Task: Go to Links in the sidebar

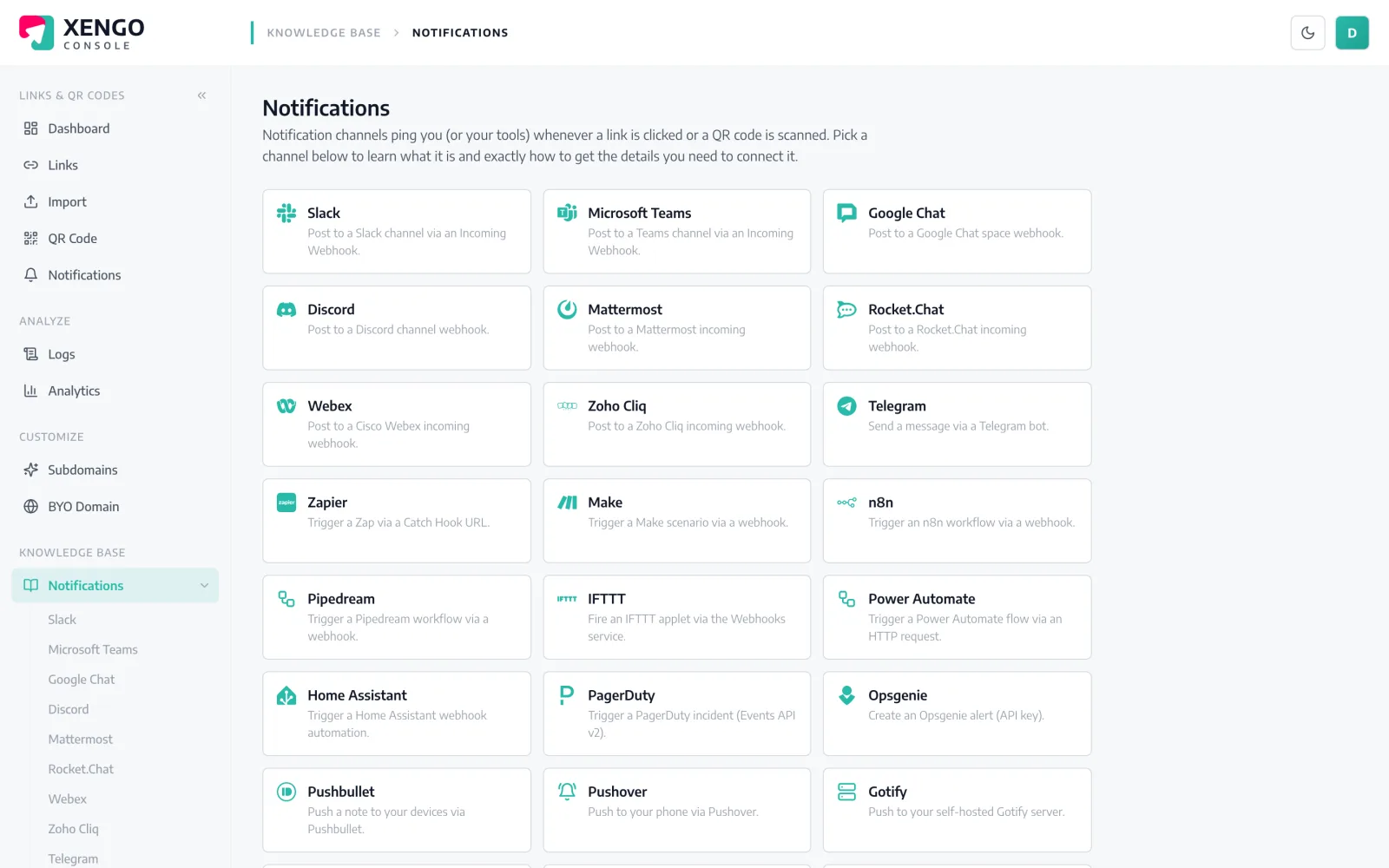Action: click(115, 165)
